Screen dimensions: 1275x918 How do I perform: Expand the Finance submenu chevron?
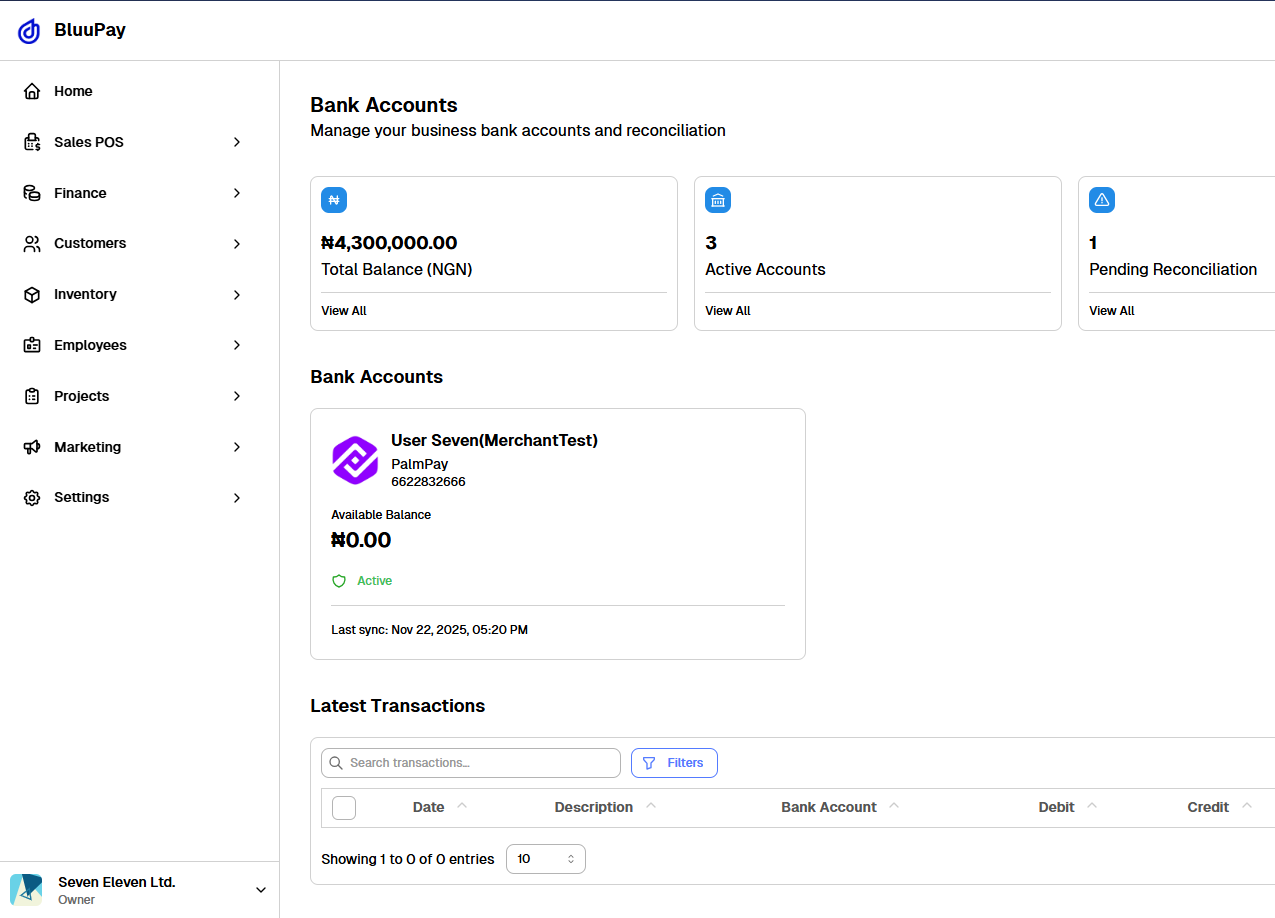click(x=237, y=193)
